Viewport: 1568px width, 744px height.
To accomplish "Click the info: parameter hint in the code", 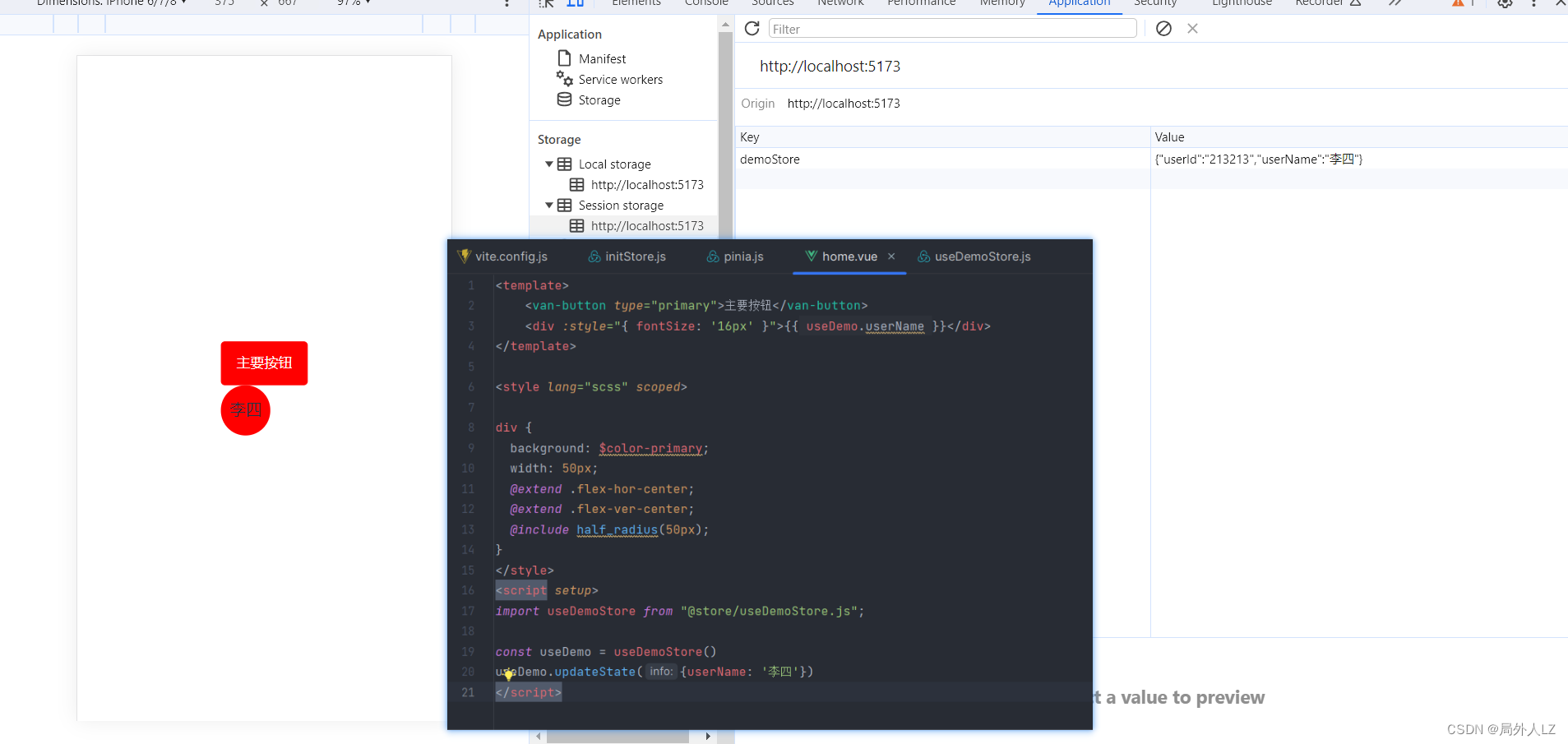I will tap(661, 672).
